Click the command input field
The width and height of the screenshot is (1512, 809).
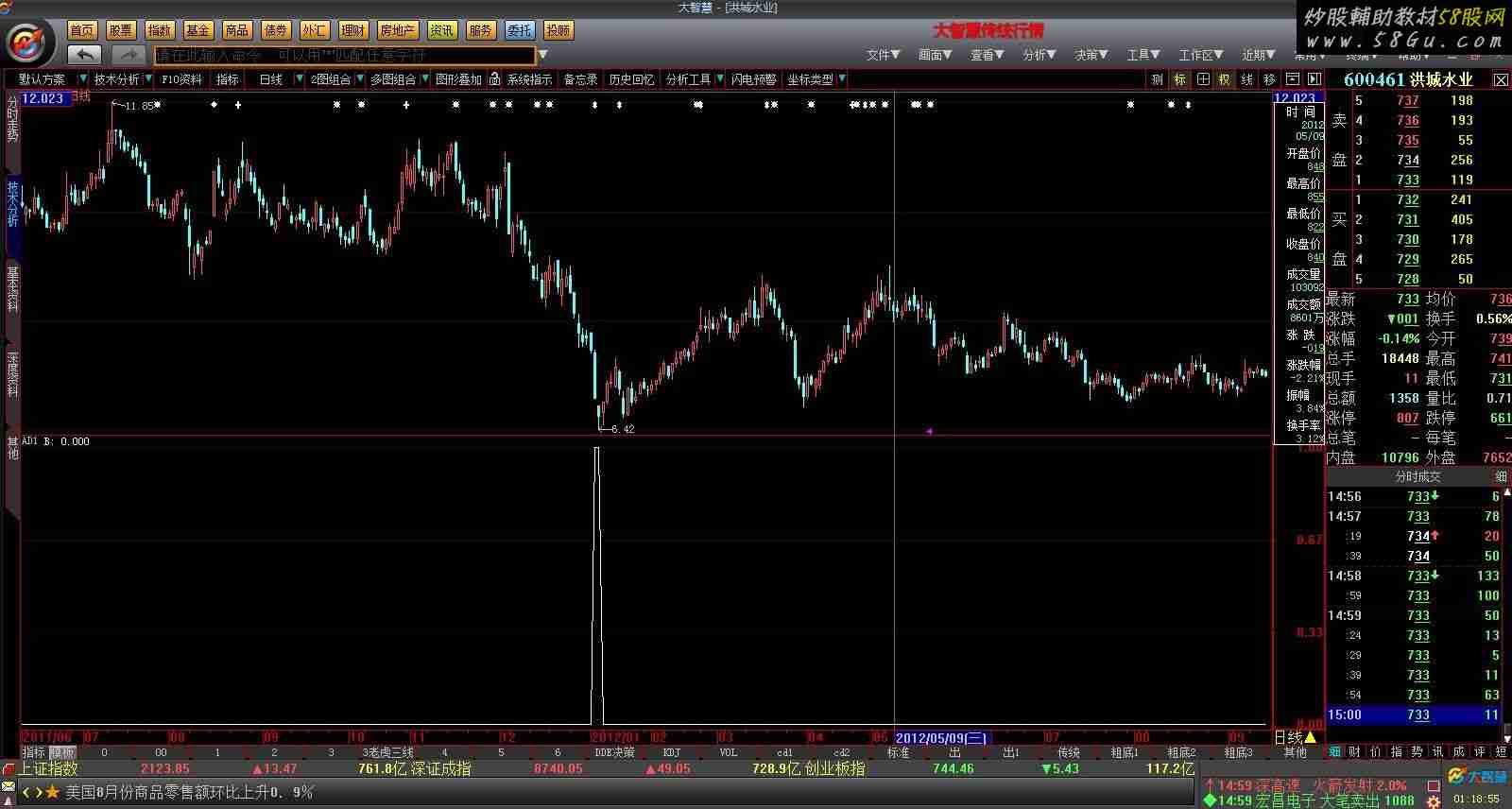coord(345,55)
